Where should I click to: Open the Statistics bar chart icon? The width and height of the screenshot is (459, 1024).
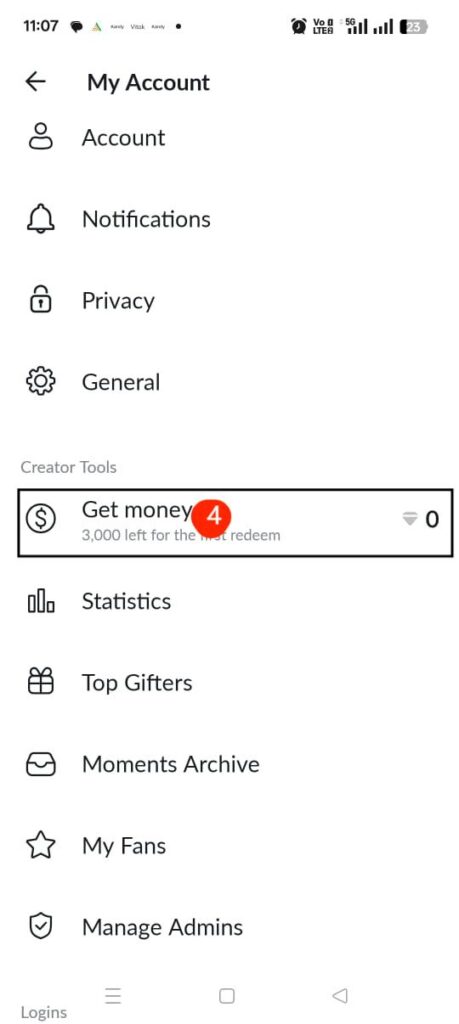[40, 601]
